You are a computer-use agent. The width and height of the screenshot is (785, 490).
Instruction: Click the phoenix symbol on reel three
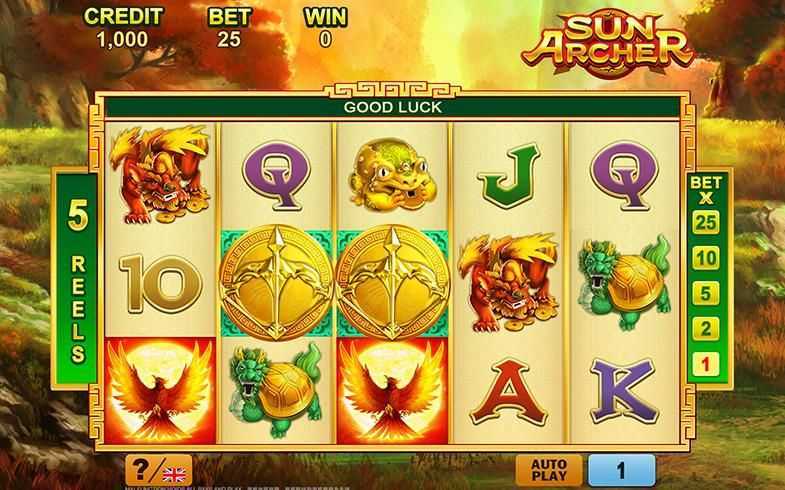pyautogui.click(x=392, y=390)
